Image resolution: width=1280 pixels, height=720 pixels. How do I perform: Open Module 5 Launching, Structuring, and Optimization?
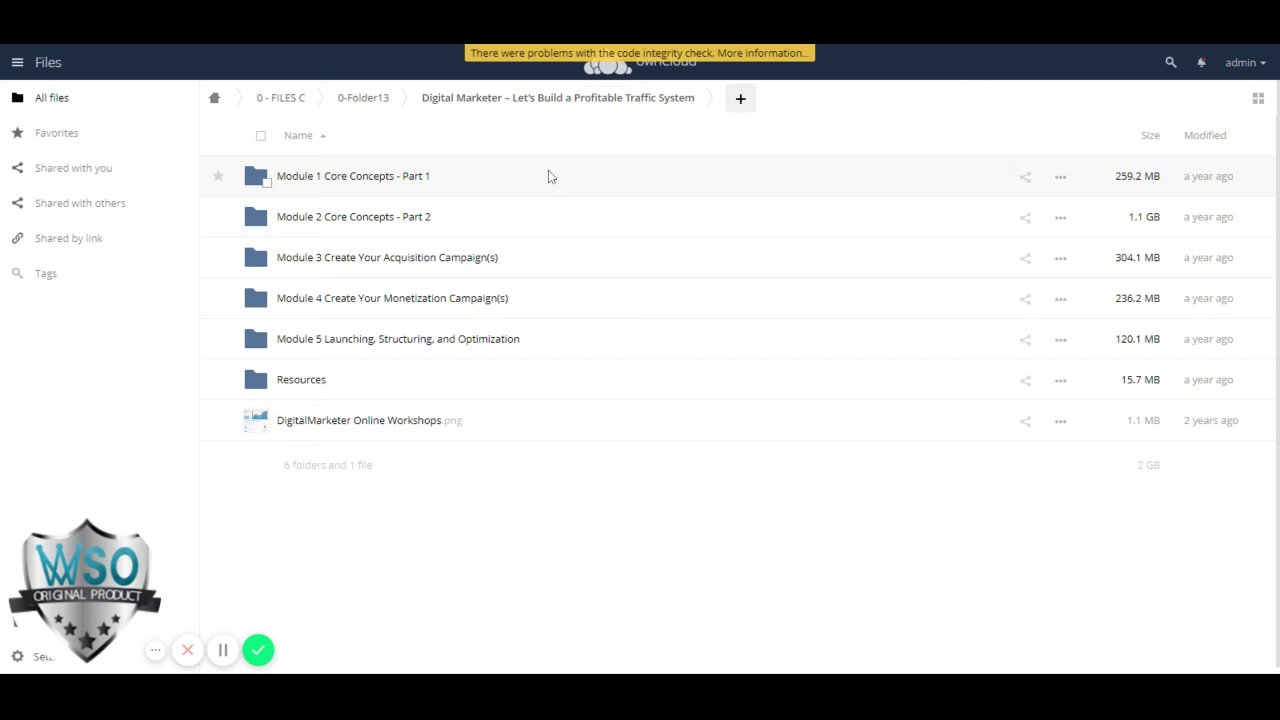pyautogui.click(x=398, y=339)
